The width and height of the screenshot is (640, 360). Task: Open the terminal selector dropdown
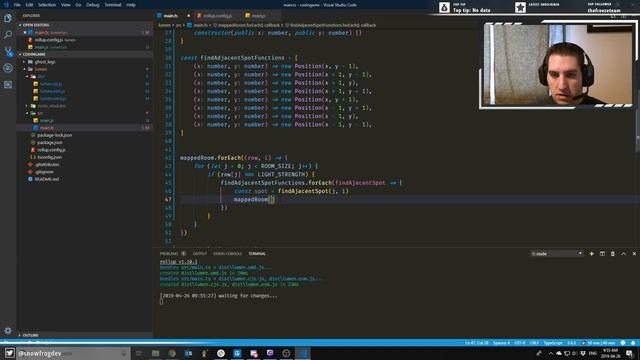[x=556, y=253]
